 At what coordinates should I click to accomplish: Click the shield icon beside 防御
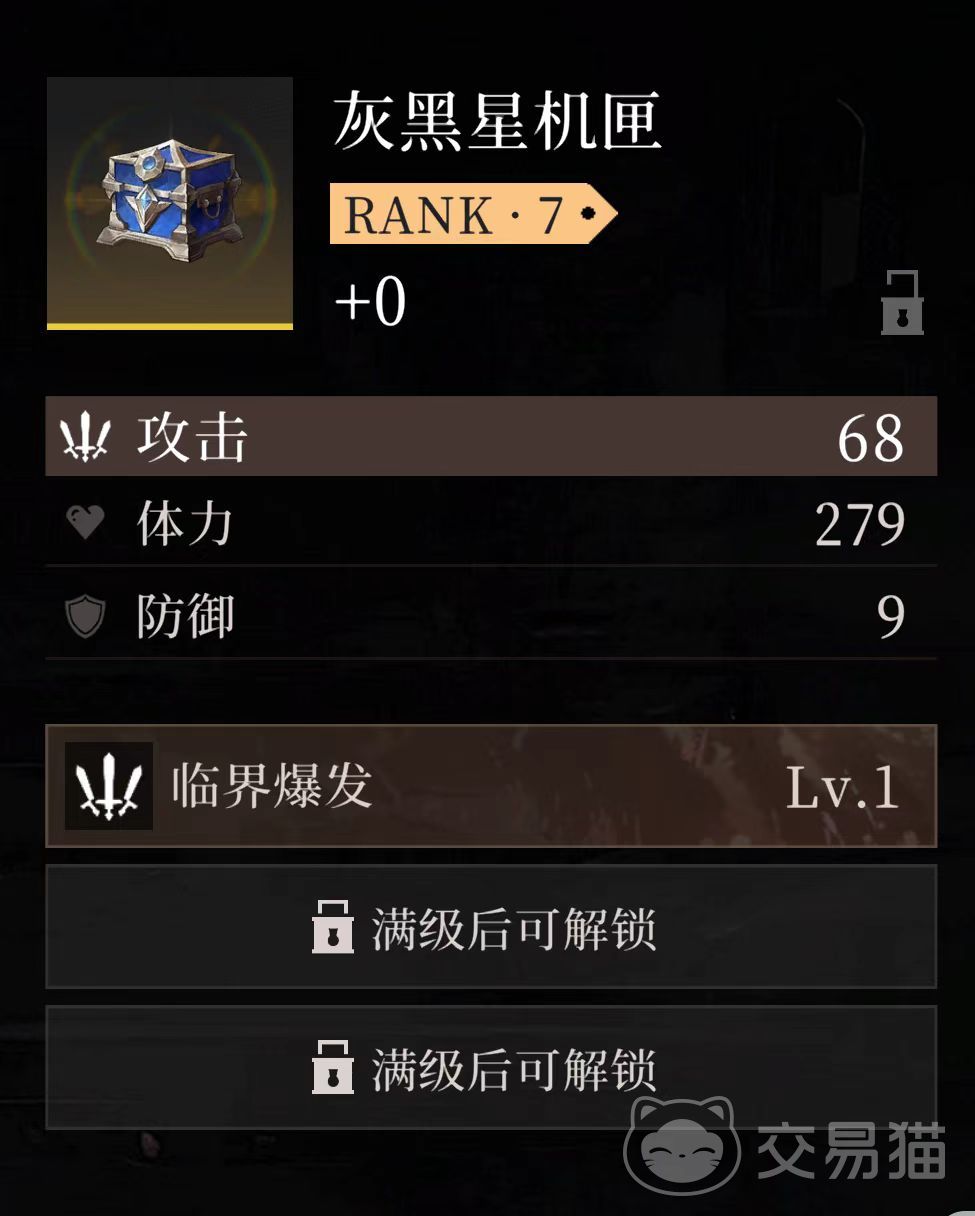(x=85, y=616)
